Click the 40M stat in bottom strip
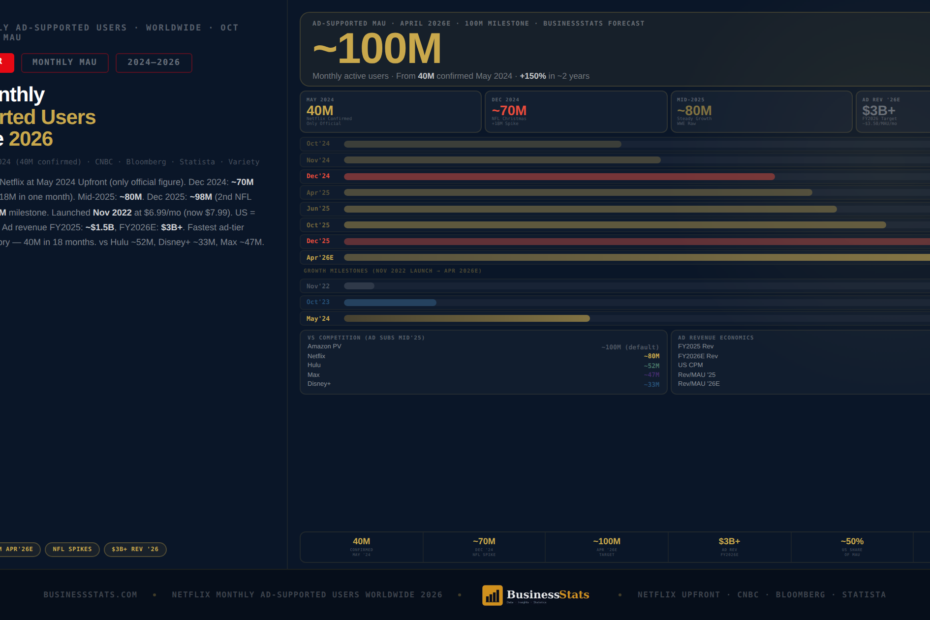Image resolution: width=930 pixels, height=620 pixels. coord(362,541)
